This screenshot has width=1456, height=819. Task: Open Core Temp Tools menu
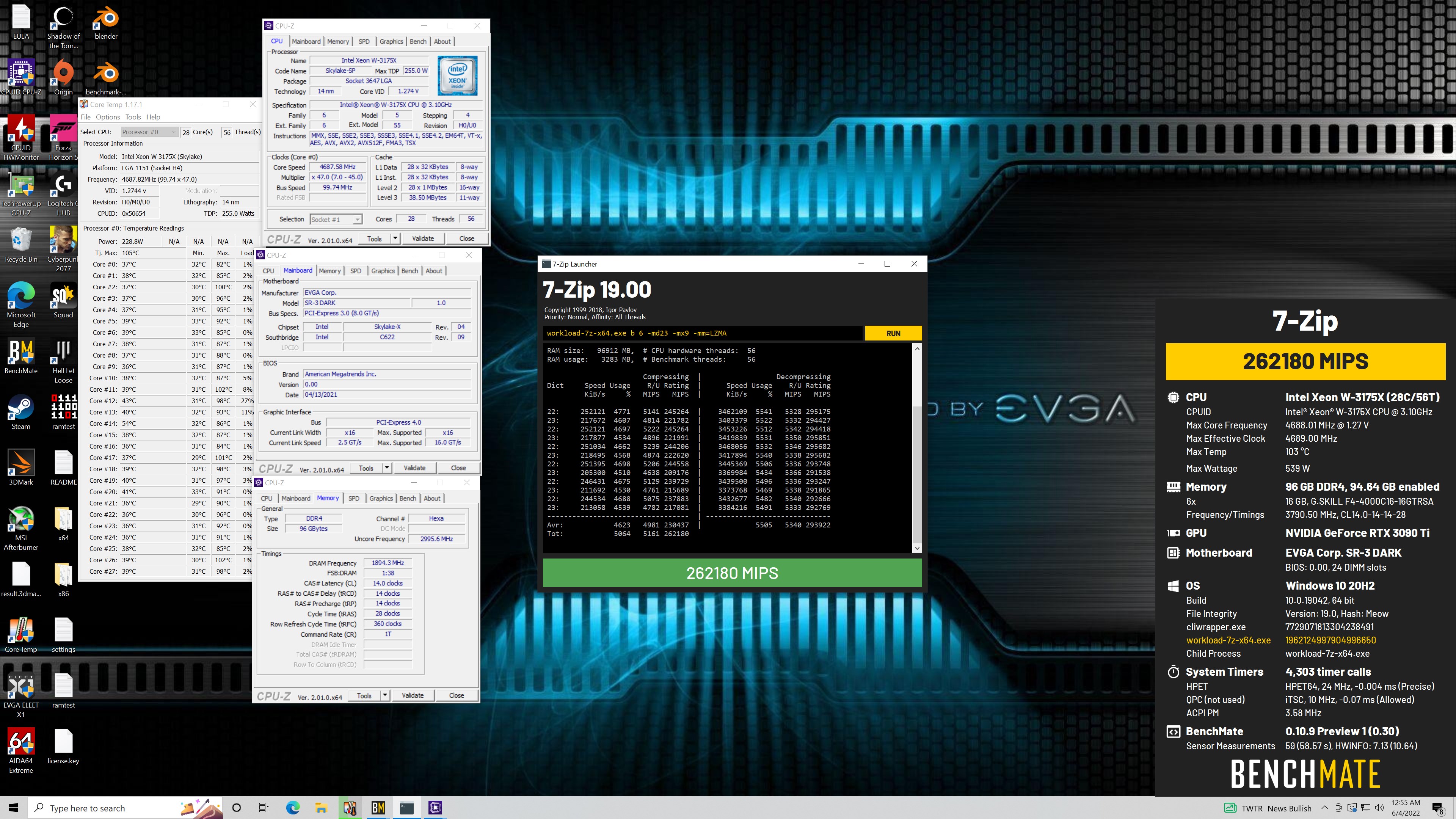tap(133, 117)
